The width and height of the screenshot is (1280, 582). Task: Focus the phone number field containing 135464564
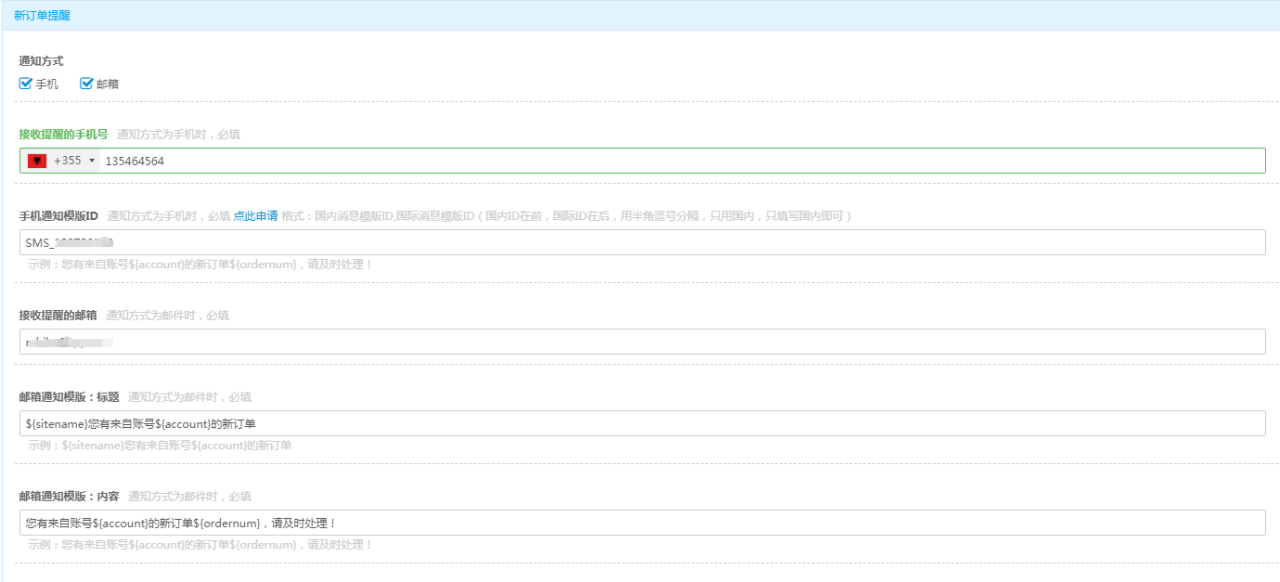[x=680, y=161]
